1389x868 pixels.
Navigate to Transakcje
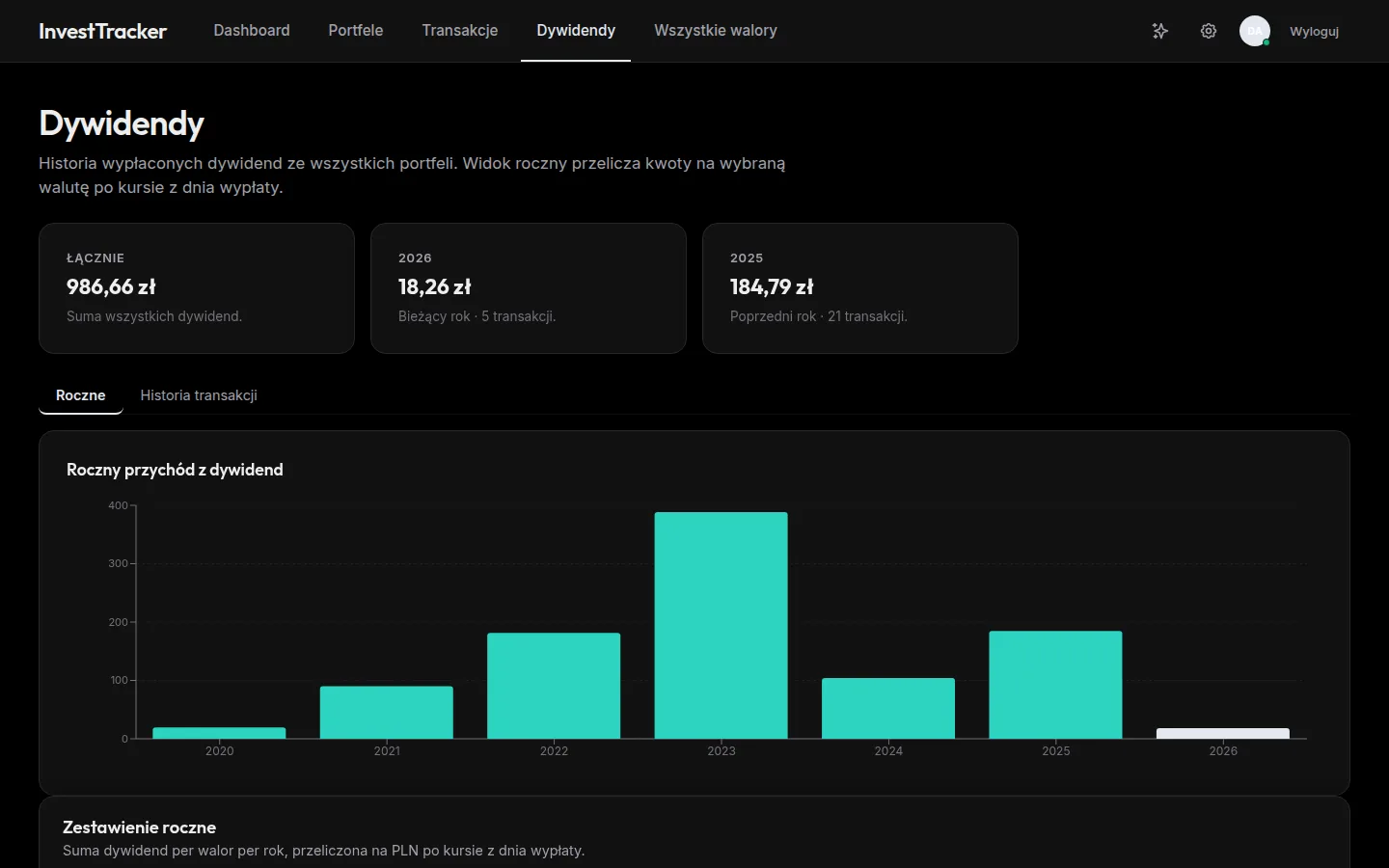(459, 31)
